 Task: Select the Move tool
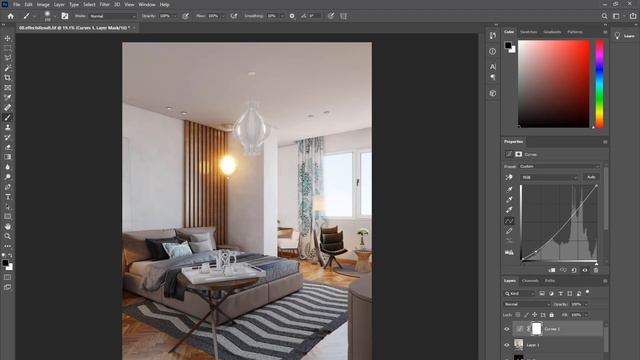coord(8,38)
